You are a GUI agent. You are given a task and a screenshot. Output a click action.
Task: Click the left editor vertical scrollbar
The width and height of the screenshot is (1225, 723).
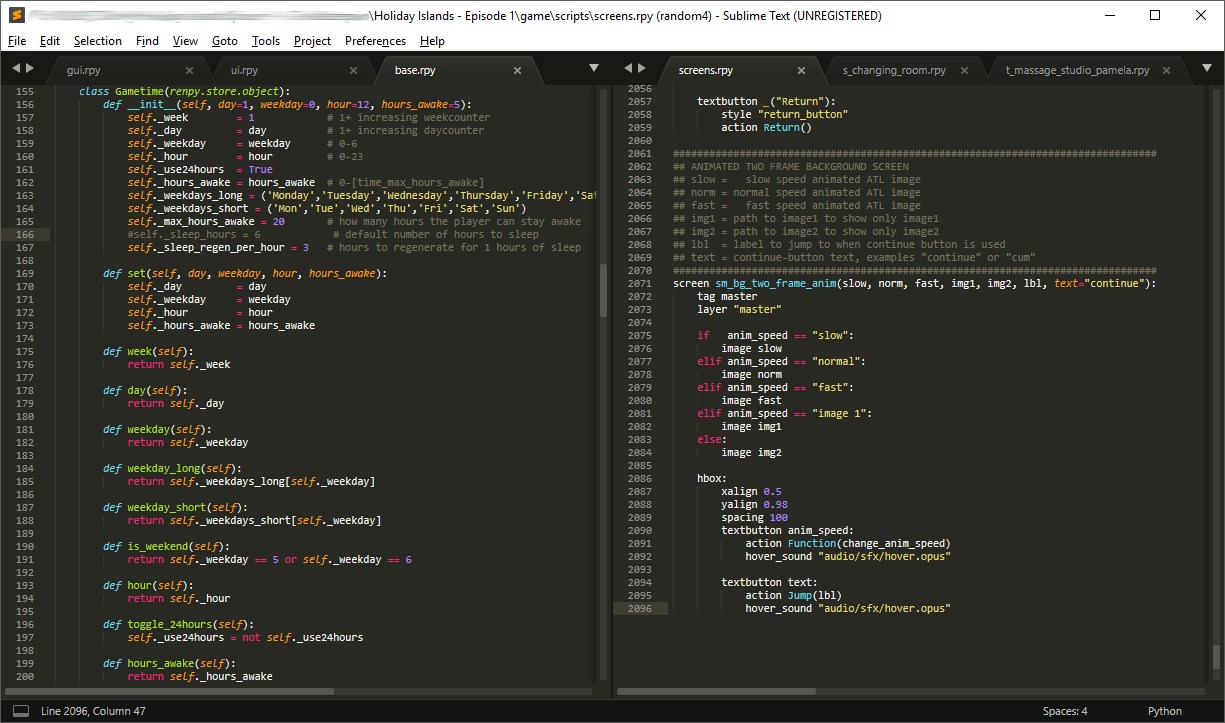(603, 290)
